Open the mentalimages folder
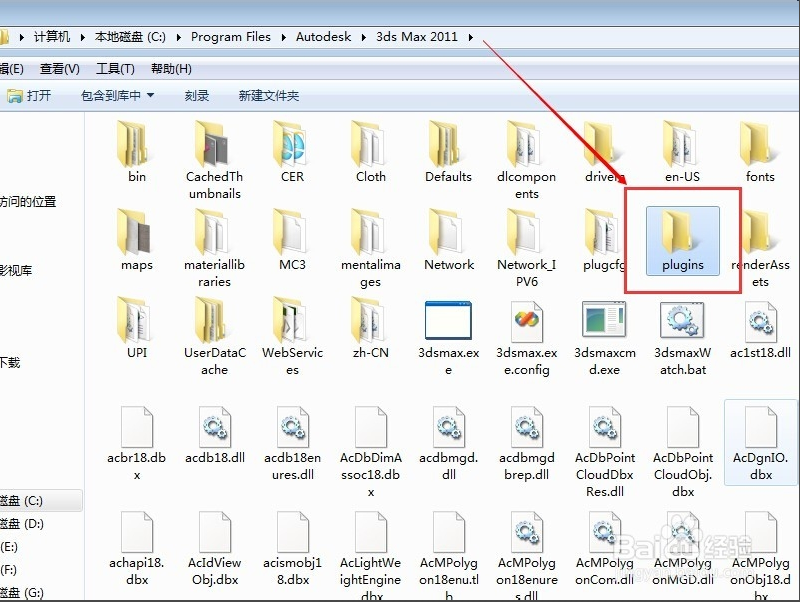This screenshot has width=800, height=602. click(370, 247)
